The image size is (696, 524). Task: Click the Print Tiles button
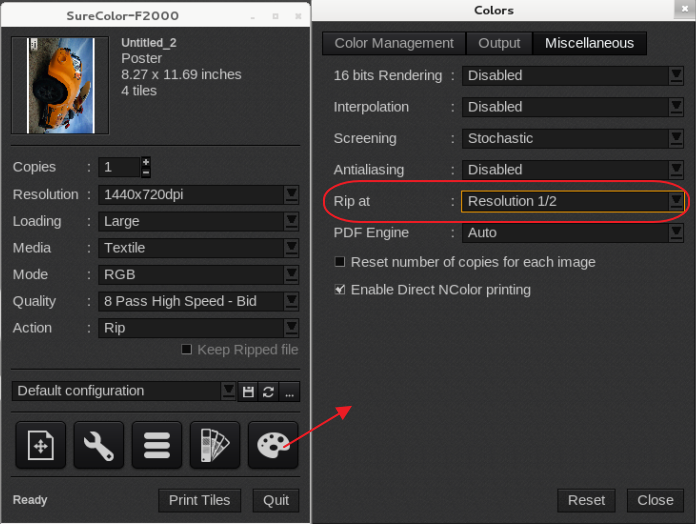pyautogui.click(x=200, y=500)
